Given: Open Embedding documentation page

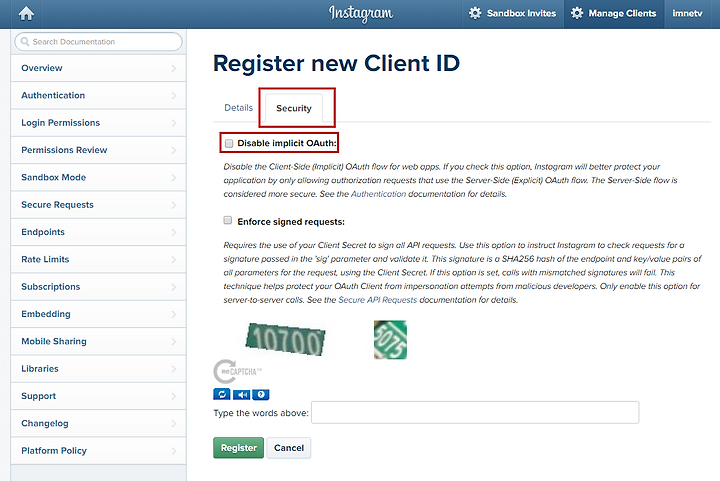Looking at the screenshot, I should (98, 314).
